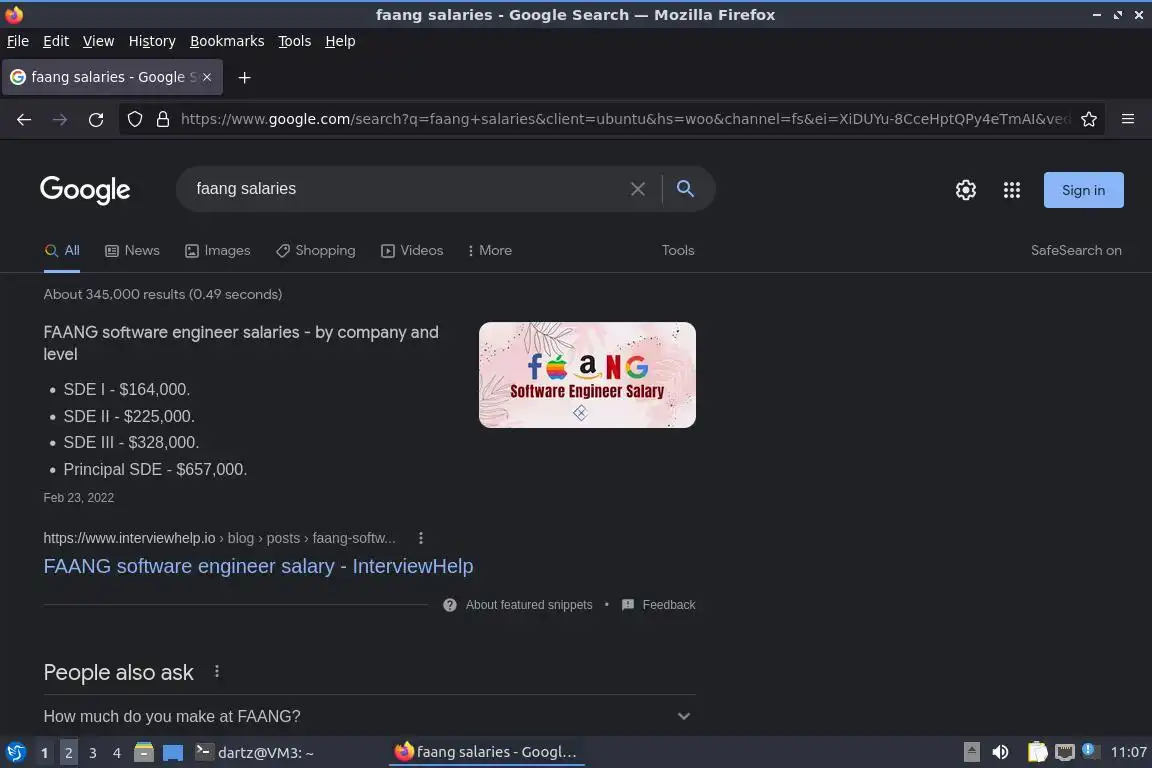The height and width of the screenshot is (768, 1152).
Task: Switch to the Shopping results tab
Action: pyautogui.click(x=316, y=251)
